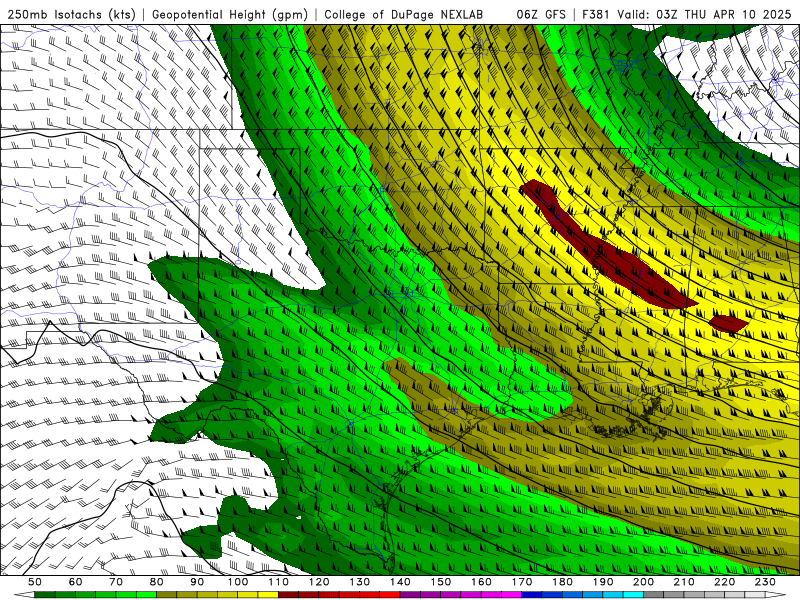
Task: Click the dark maroon swatch just after 110
Action: (289, 595)
